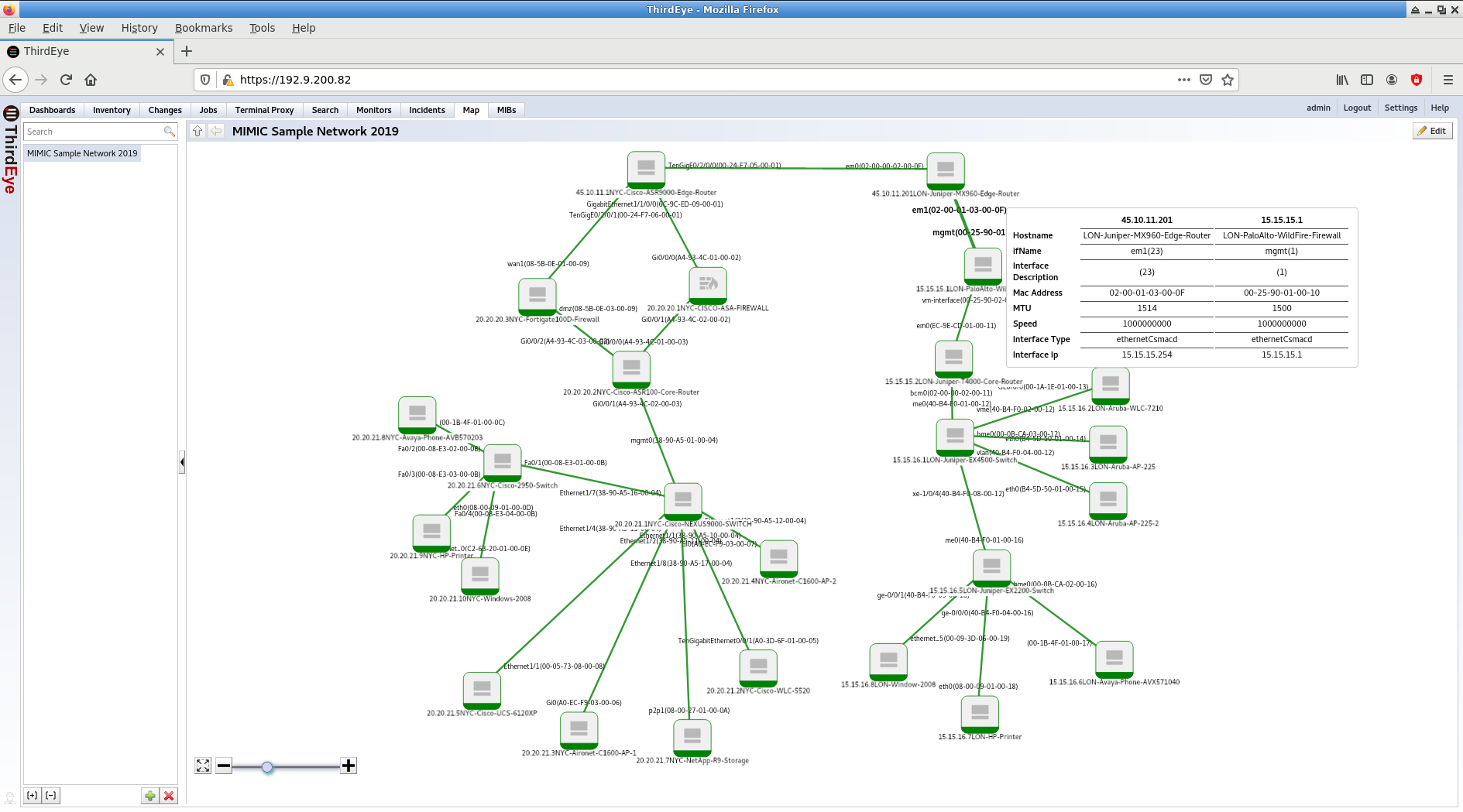The height and width of the screenshot is (812, 1463).
Task: Switch to the Incidents tab
Action: [427, 110]
